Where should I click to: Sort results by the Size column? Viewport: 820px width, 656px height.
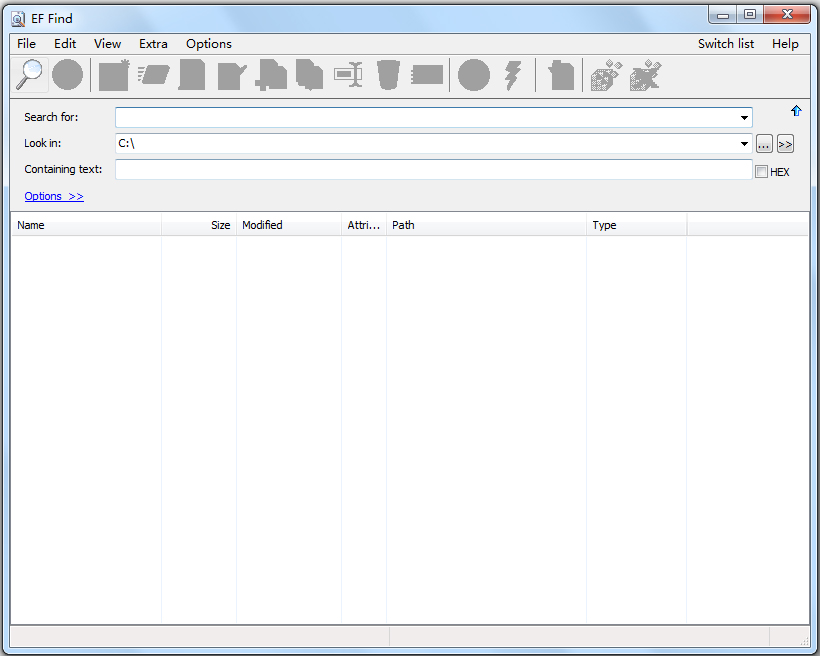[x=199, y=225]
